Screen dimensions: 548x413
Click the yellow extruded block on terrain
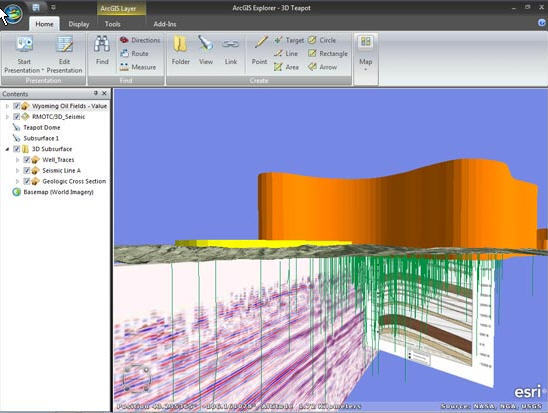click(x=263, y=243)
